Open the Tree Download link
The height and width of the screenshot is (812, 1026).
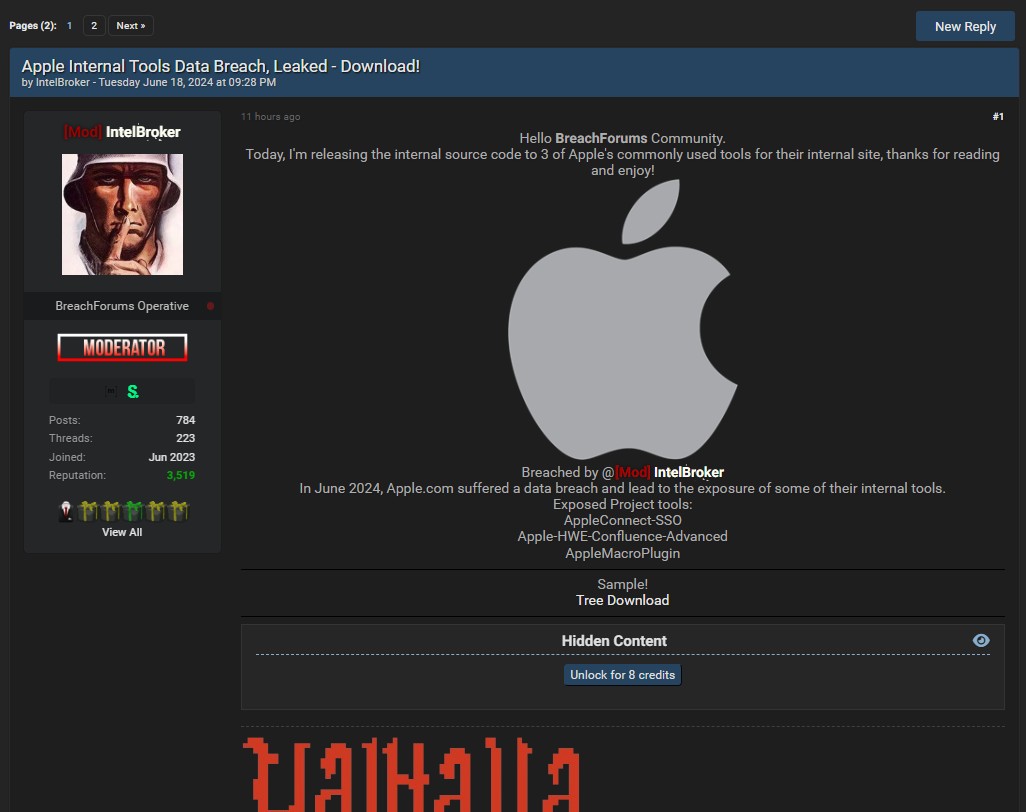coord(622,600)
